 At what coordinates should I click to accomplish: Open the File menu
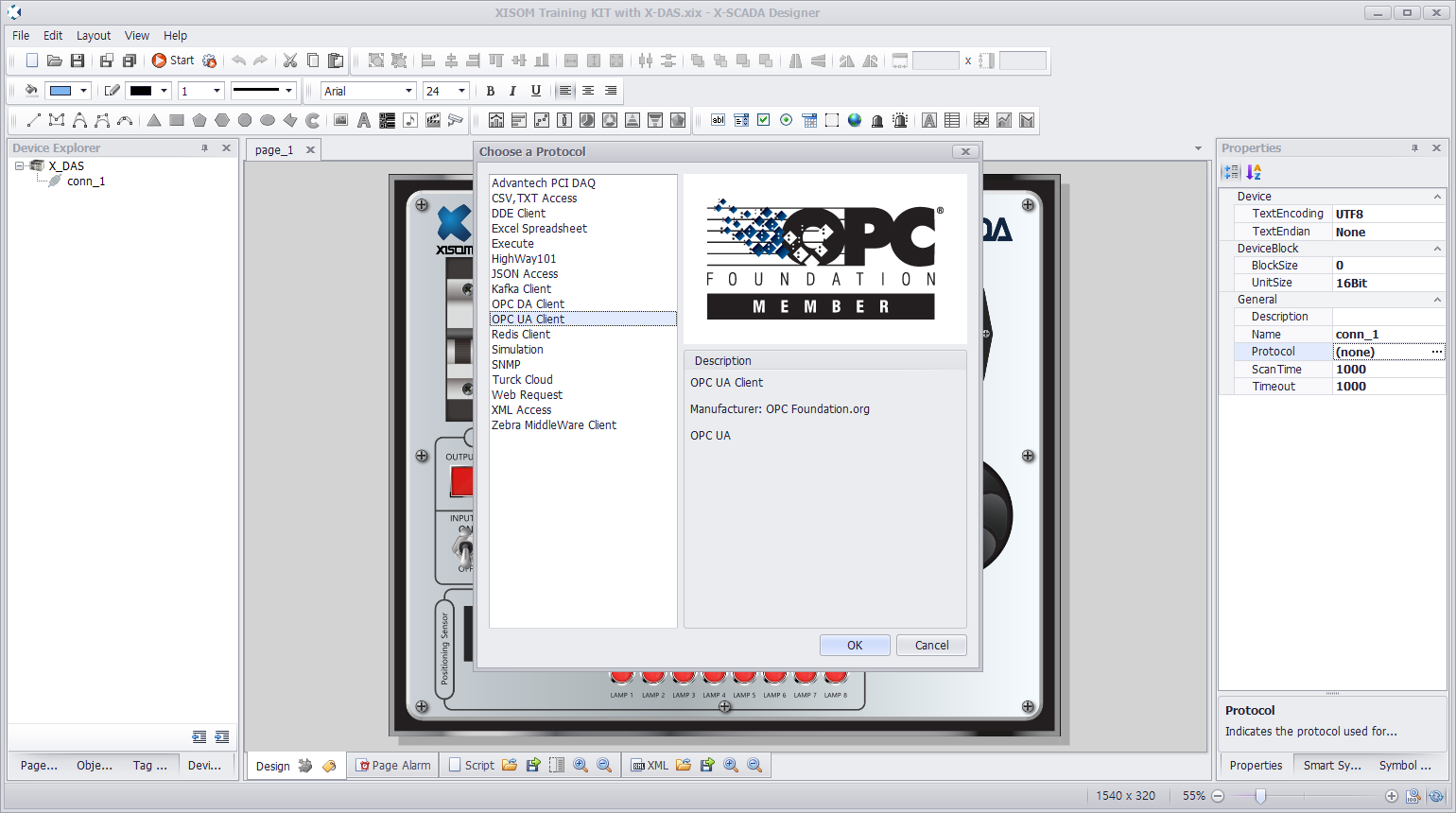tap(21, 35)
